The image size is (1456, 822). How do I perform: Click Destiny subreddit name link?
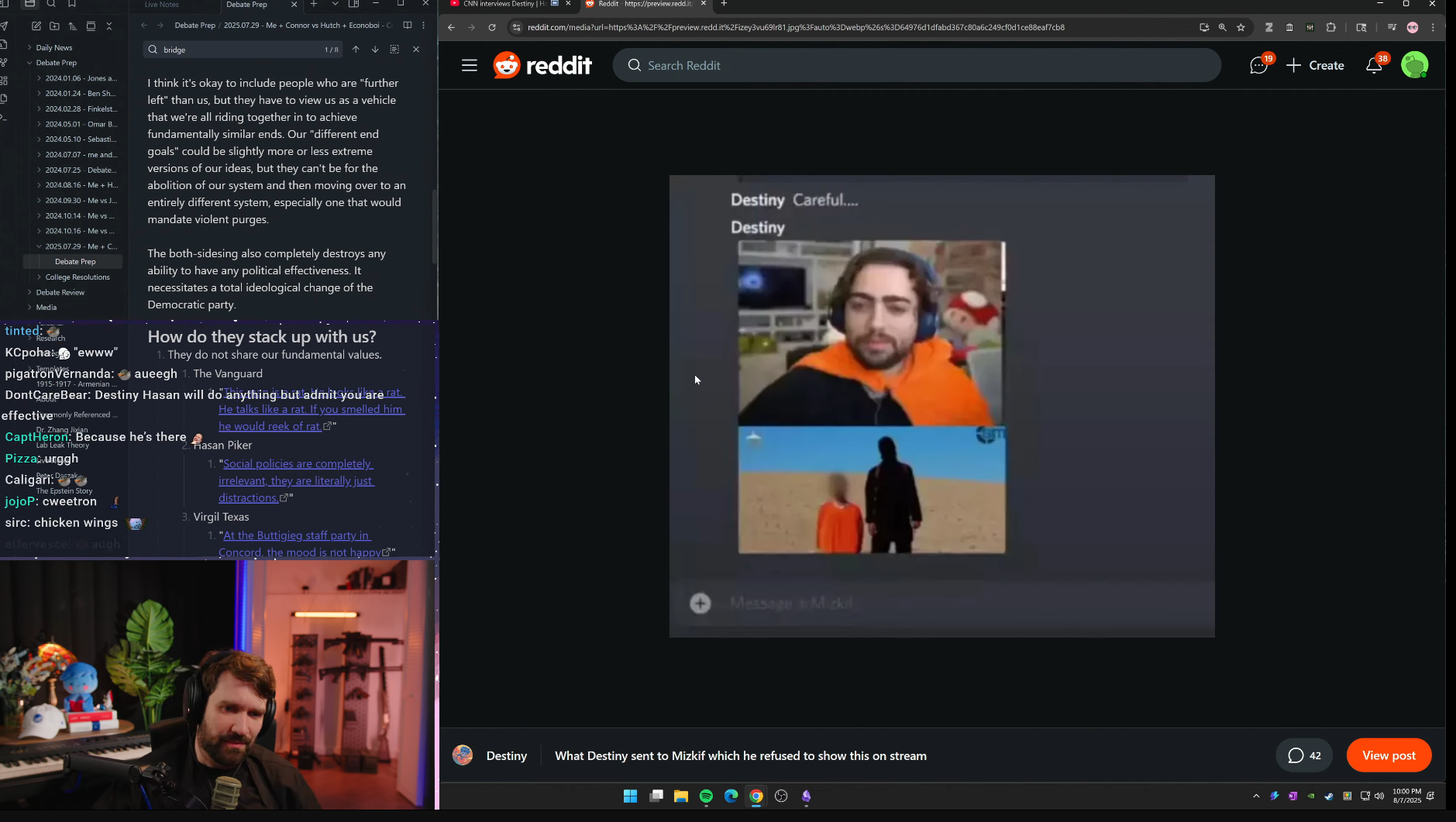(506, 755)
